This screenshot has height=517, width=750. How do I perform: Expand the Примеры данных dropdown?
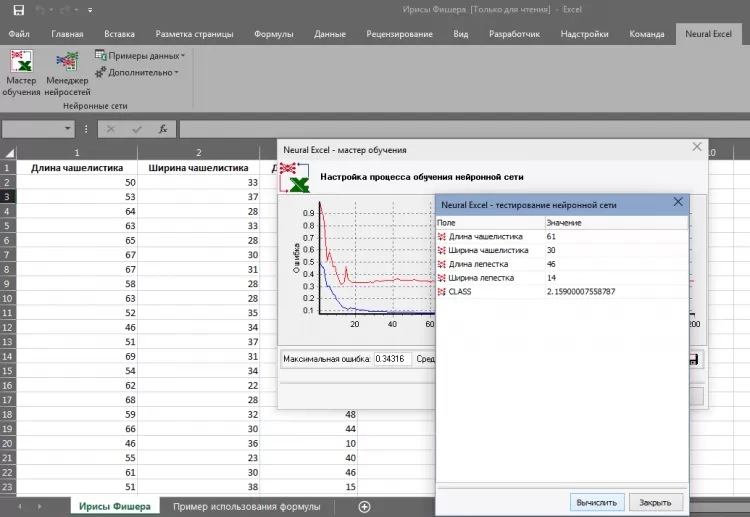(x=139, y=56)
